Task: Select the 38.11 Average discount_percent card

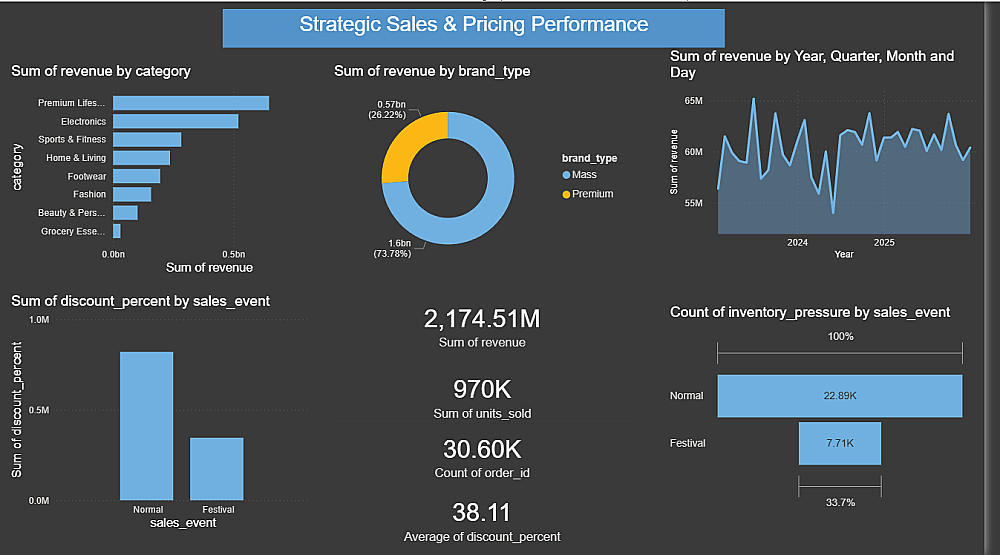Action: [x=481, y=521]
